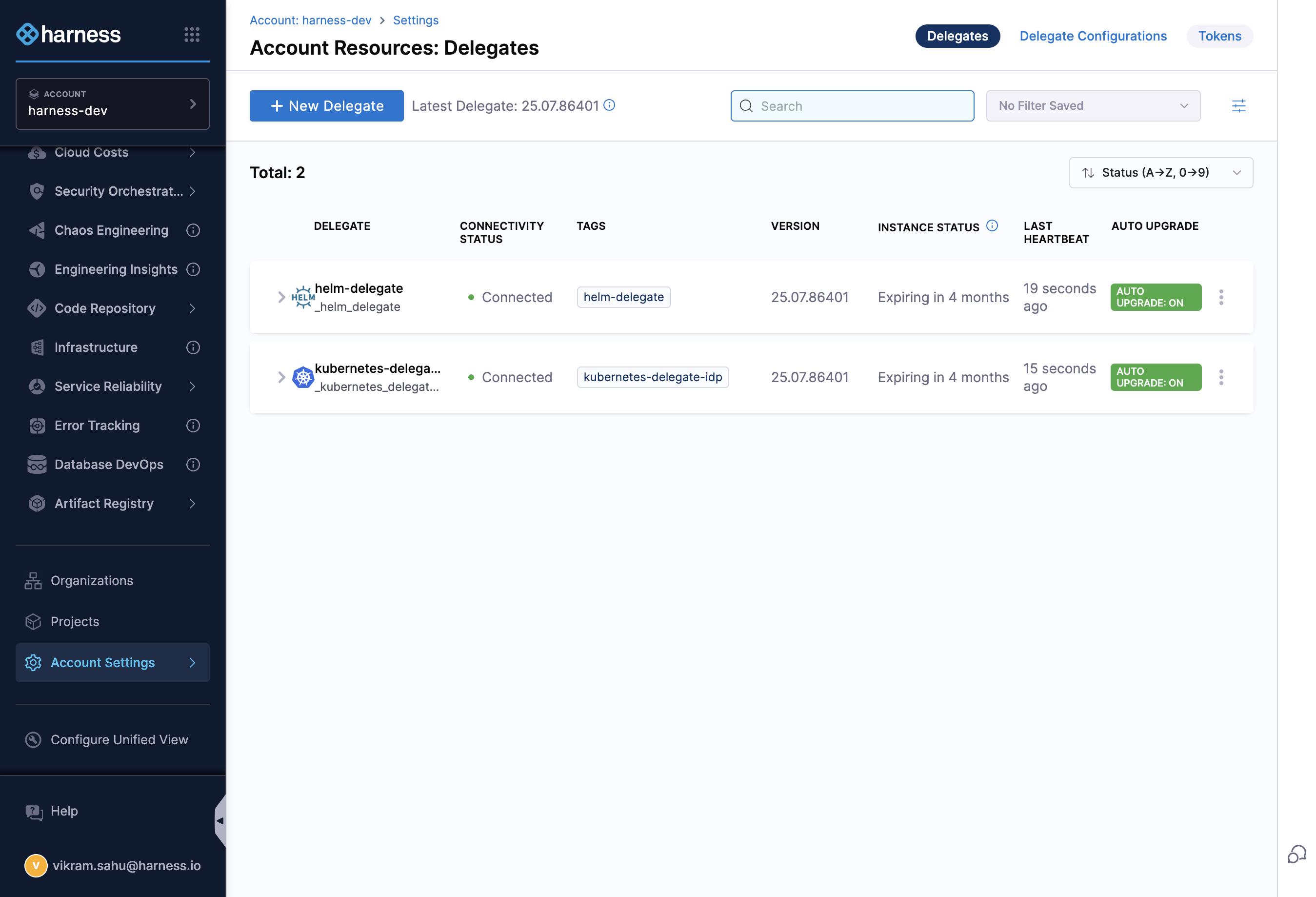Viewport: 1316px width, 897px height.
Task: Click the helm-delegate tag chip
Action: (623, 297)
